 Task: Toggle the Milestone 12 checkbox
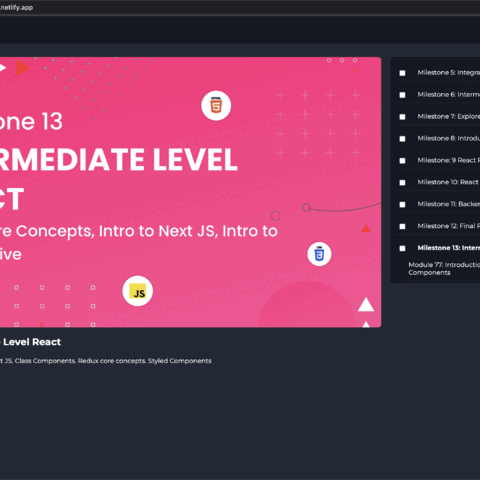coord(402,227)
